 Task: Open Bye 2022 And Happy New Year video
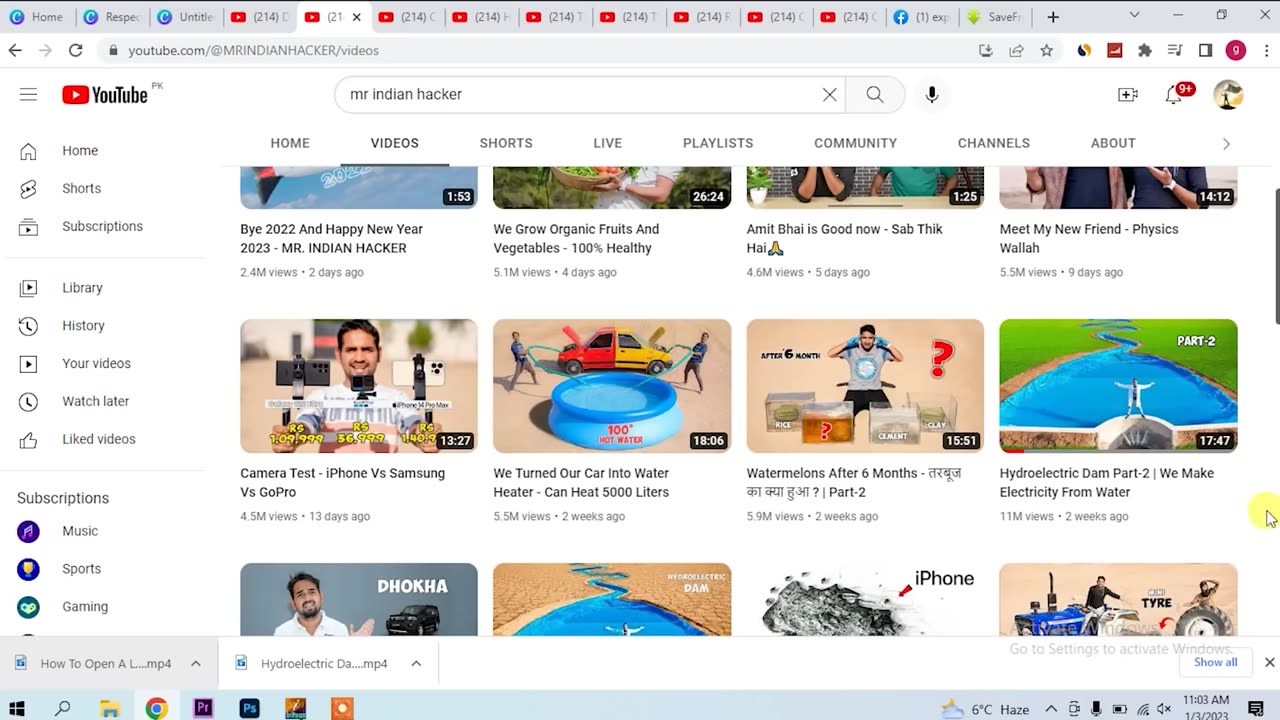pos(331,239)
